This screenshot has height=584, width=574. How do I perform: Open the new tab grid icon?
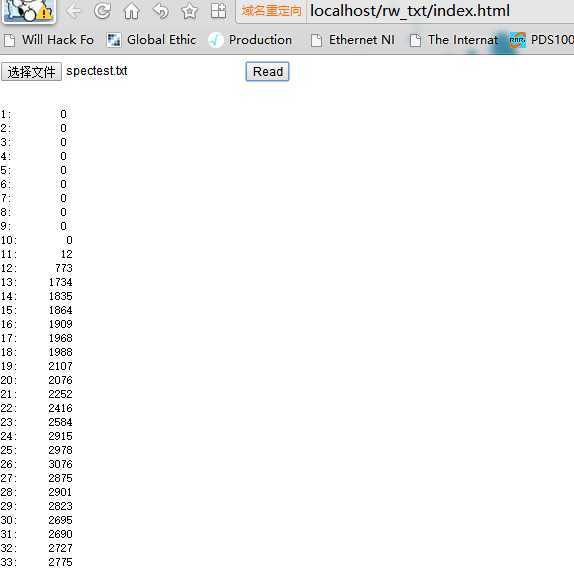click(218, 11)
